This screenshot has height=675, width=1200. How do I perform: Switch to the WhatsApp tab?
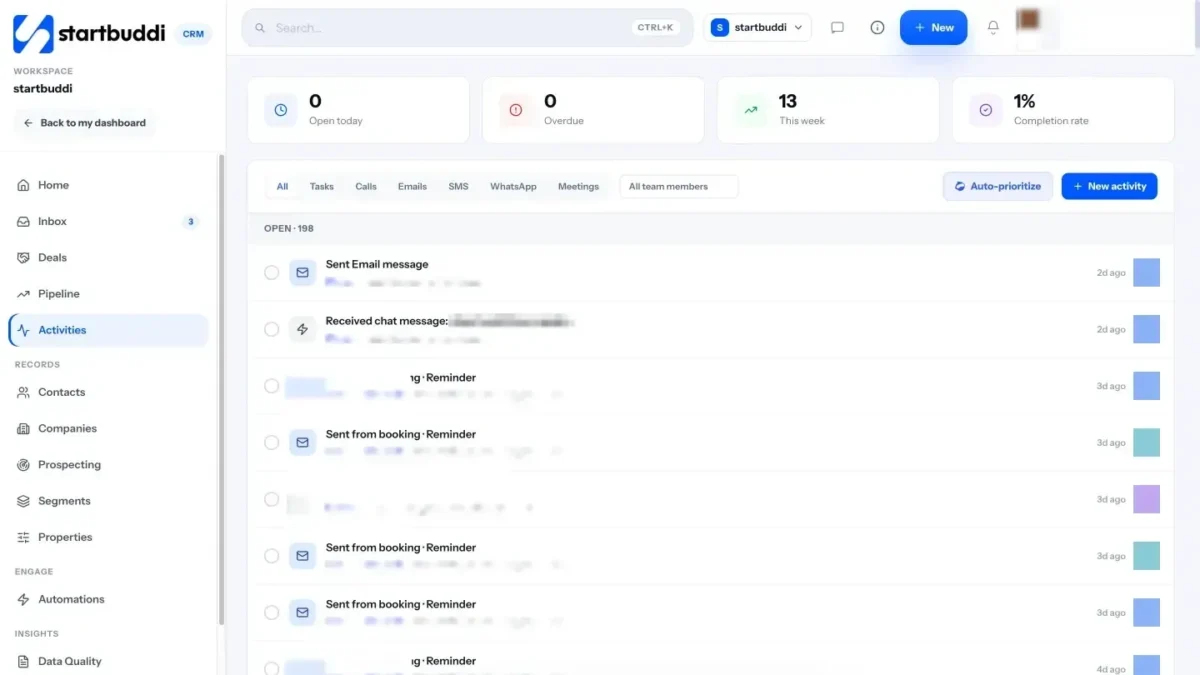(x=513, y=186)
